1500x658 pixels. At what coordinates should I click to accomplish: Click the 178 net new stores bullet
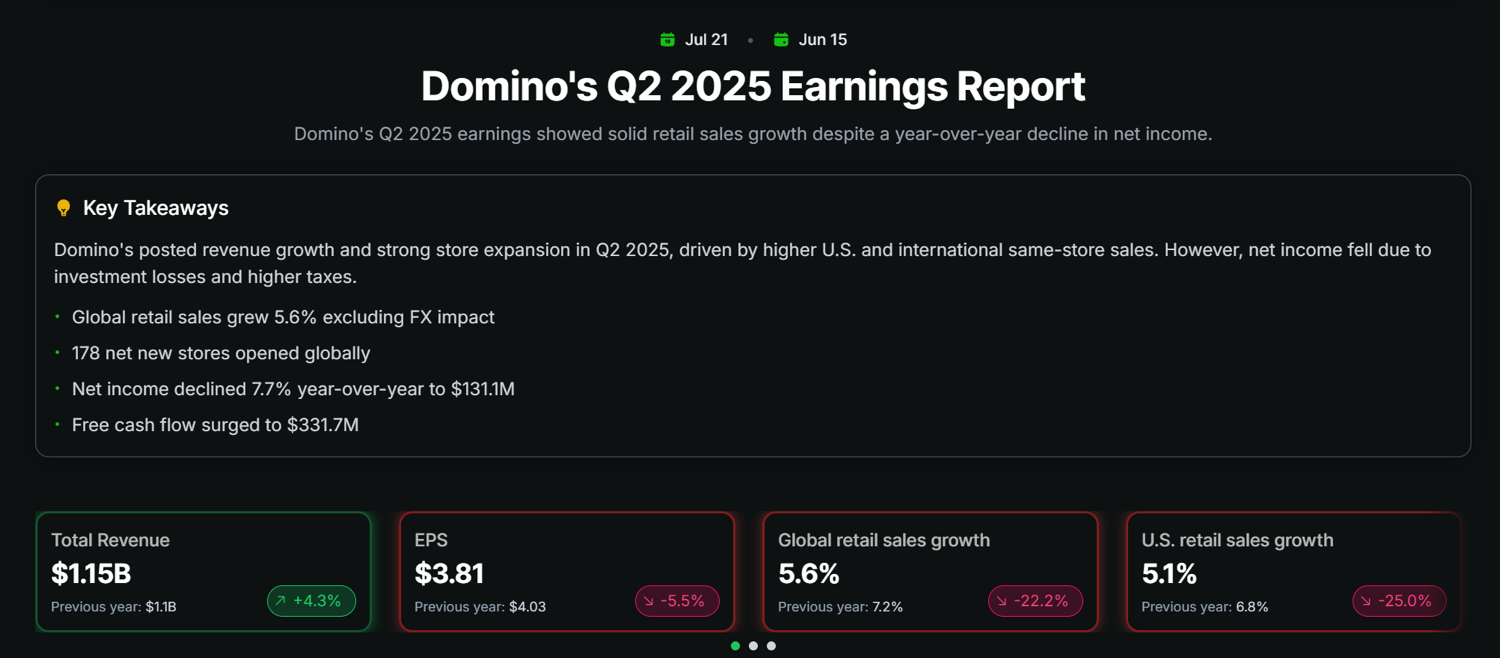click(221, 353)
